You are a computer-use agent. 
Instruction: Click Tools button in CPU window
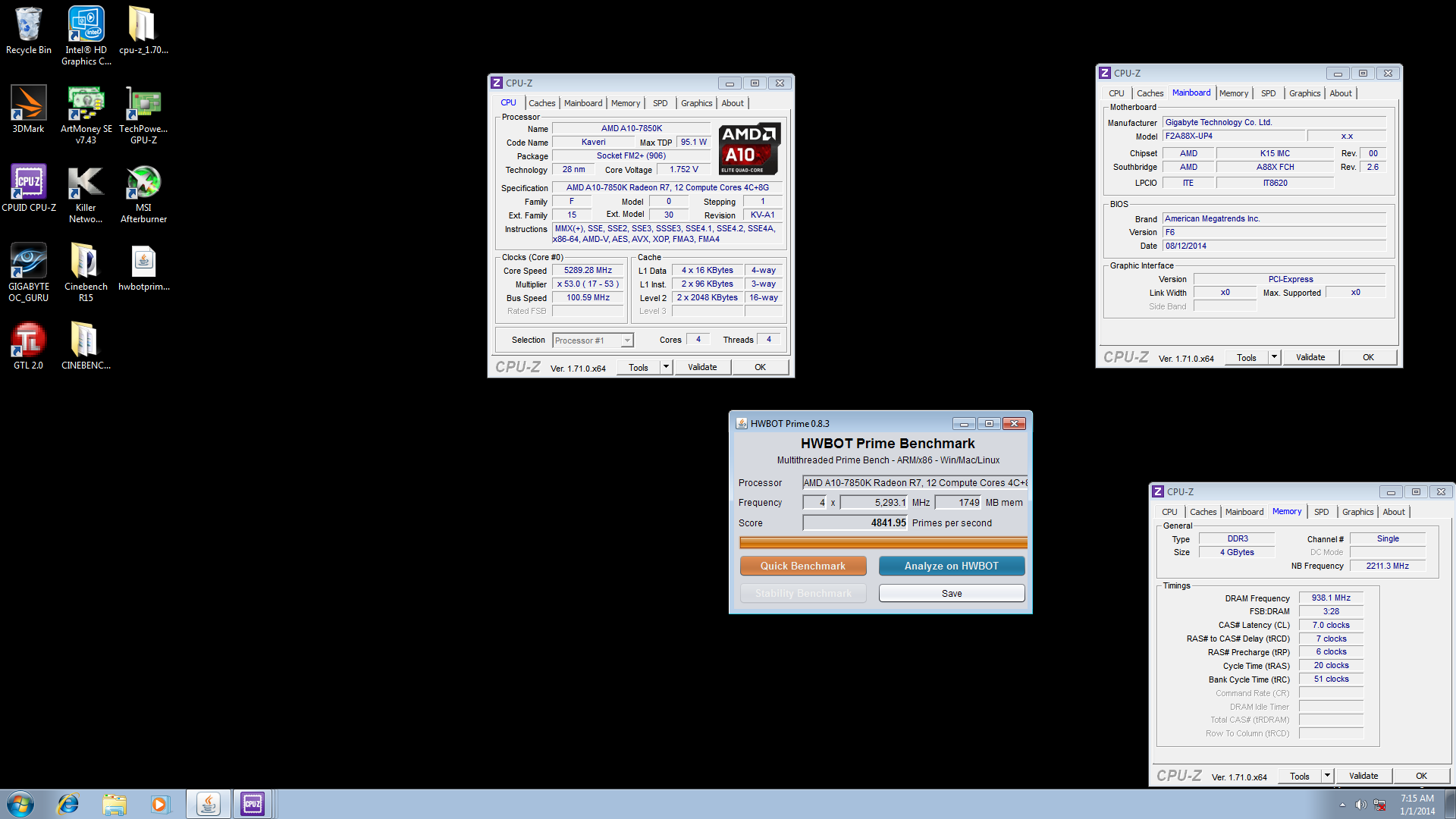(x=639, y=367)
